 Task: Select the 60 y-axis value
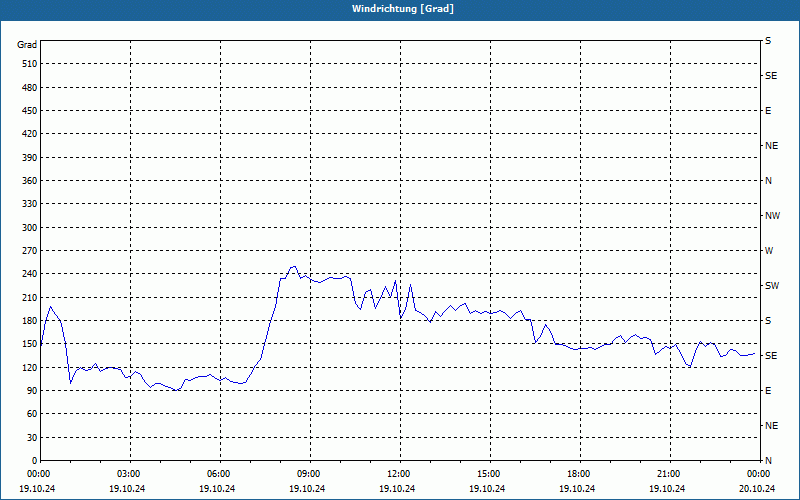tap(32, 414)
